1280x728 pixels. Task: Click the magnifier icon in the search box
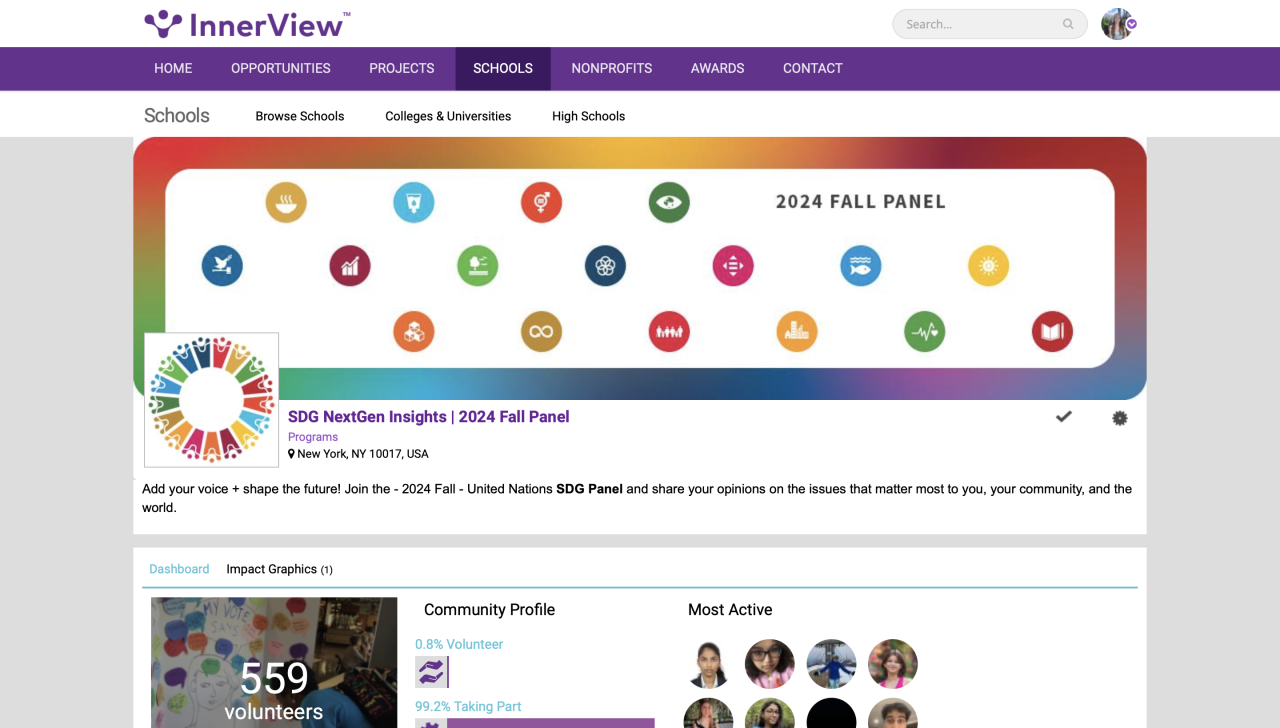click(x=1068, y=24)
